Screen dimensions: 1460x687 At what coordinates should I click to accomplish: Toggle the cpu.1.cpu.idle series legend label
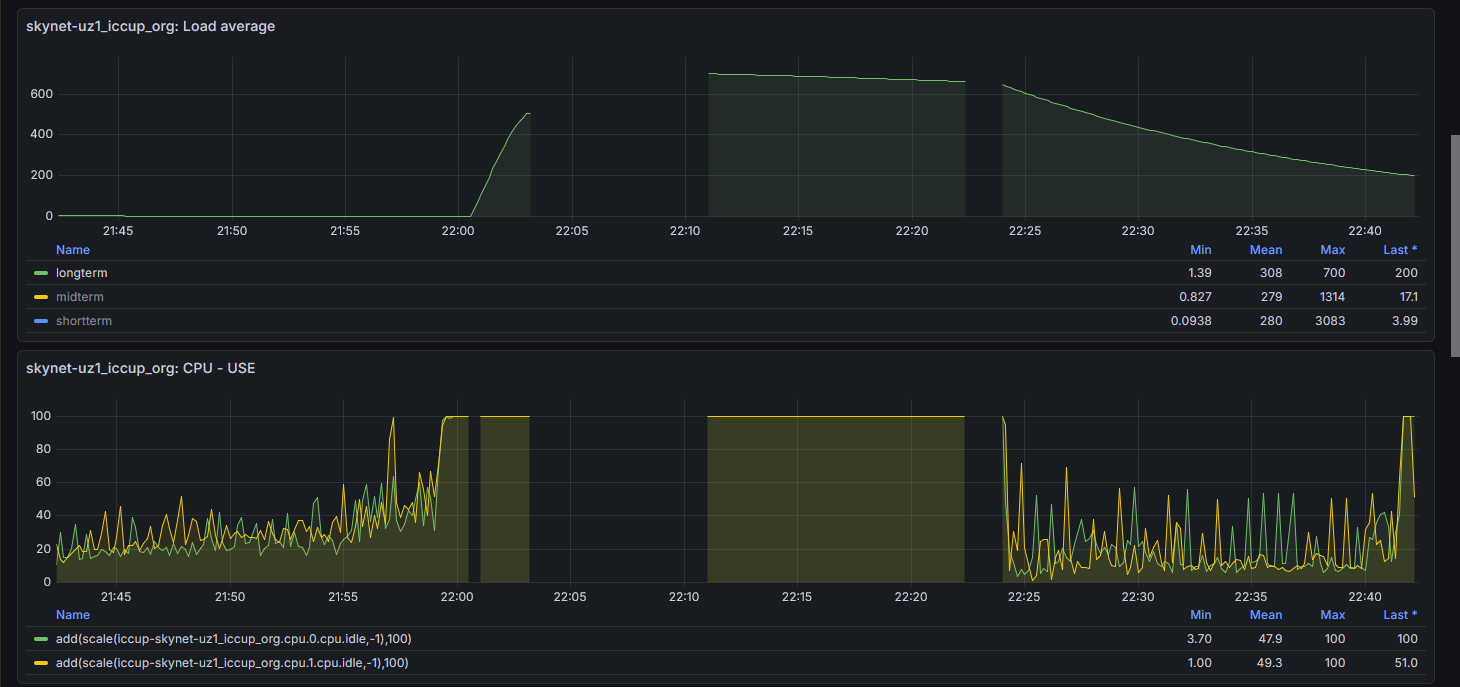click(232, 662)
